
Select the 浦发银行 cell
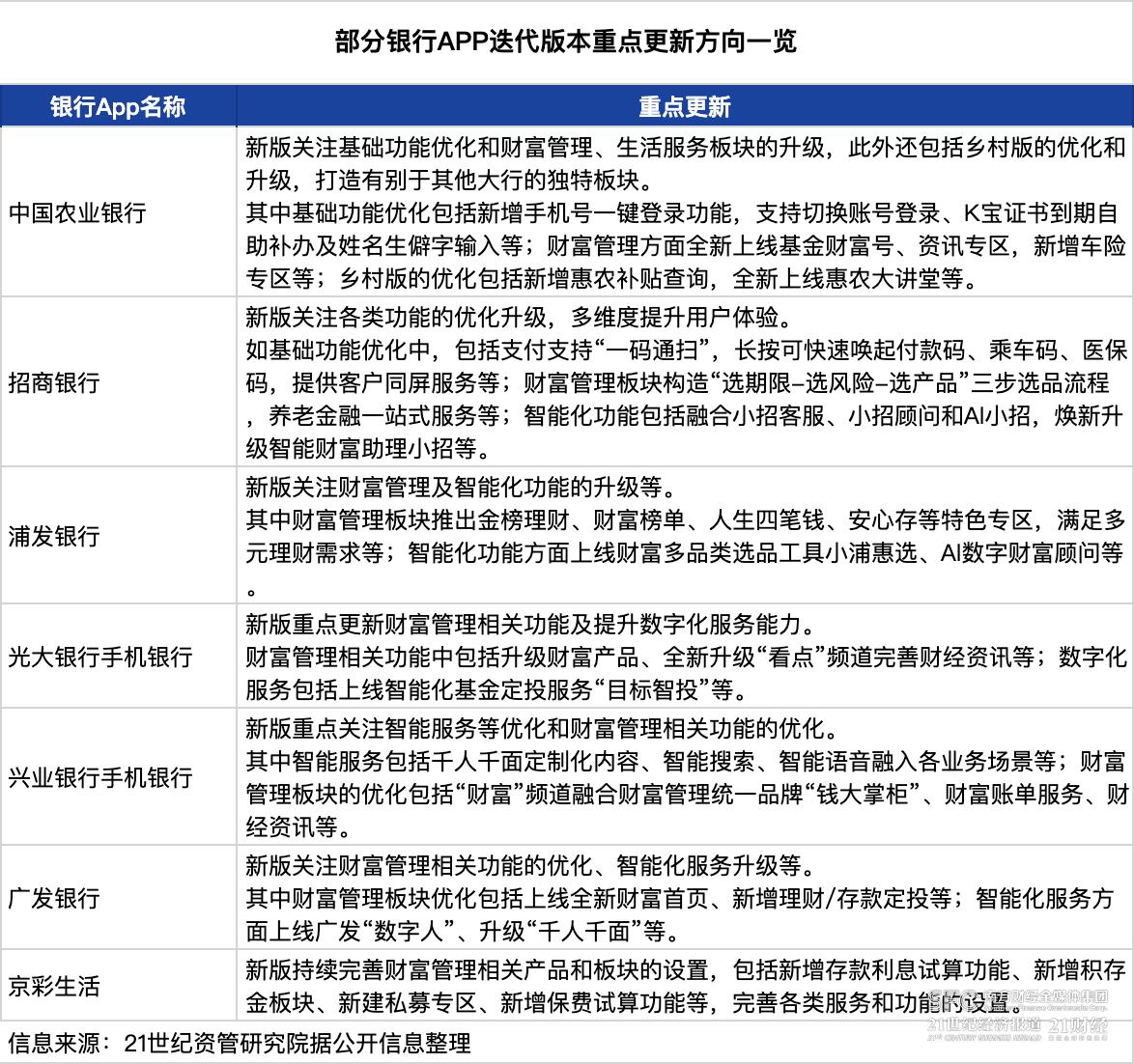point(53,535)
